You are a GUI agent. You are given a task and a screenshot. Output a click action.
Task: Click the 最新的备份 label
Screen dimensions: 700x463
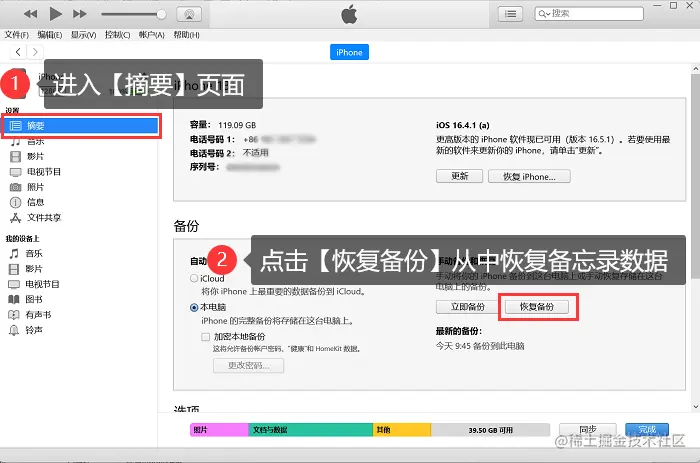[459, 331]
